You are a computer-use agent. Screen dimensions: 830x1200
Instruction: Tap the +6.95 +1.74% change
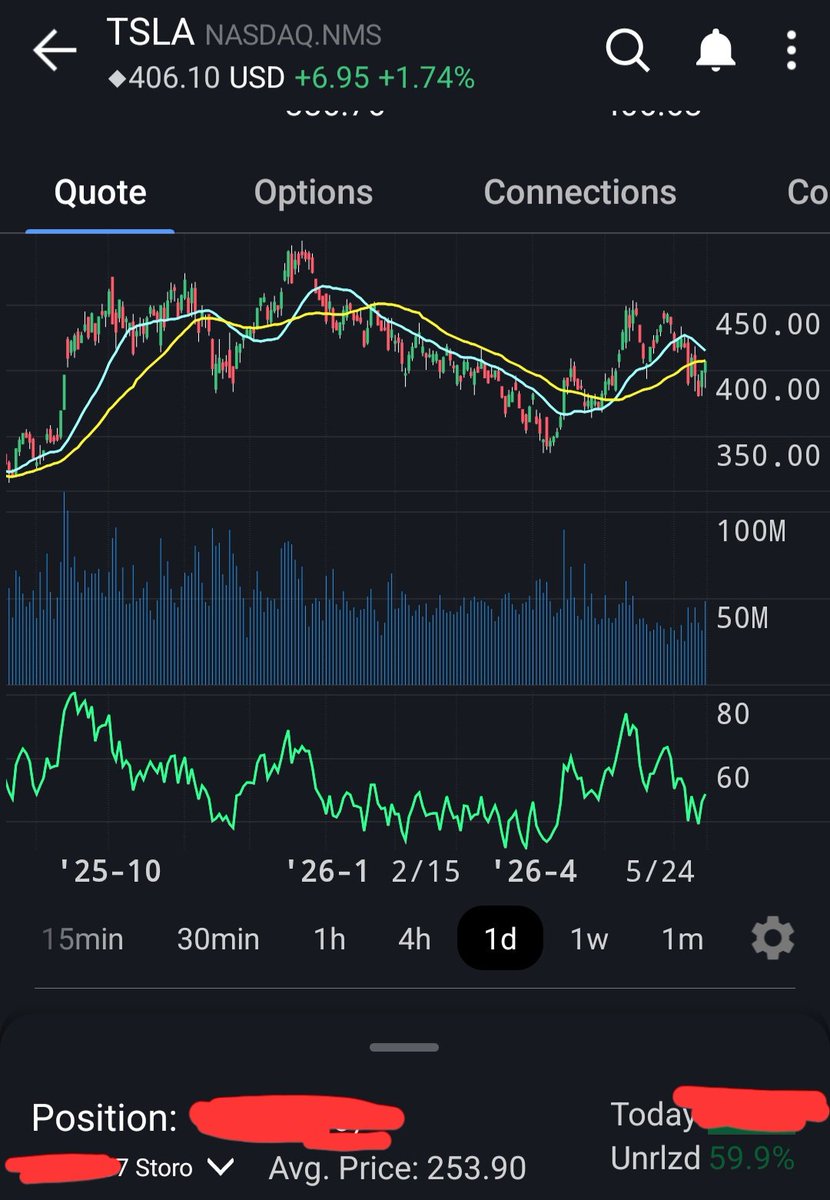tap(385, 77)
